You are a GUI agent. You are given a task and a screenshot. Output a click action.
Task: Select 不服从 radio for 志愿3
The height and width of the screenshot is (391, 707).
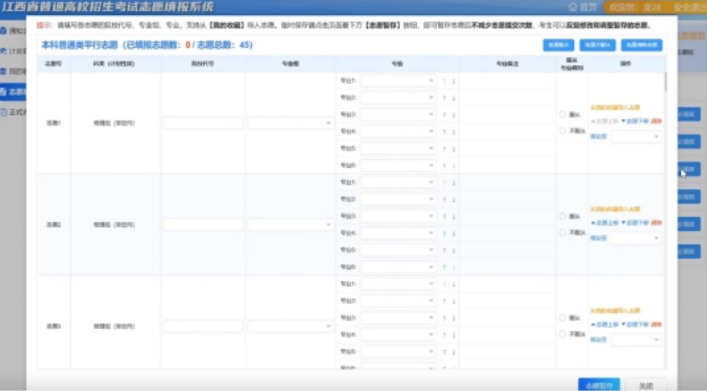tap(563, 334)
